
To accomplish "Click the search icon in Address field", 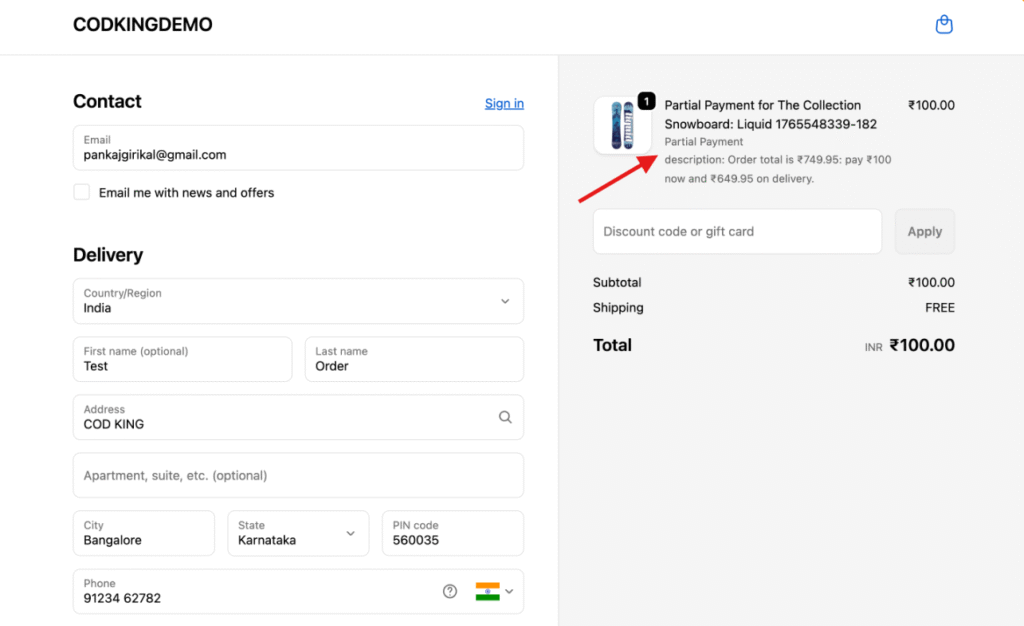I will pyautogui.click(x=505, y=417).
